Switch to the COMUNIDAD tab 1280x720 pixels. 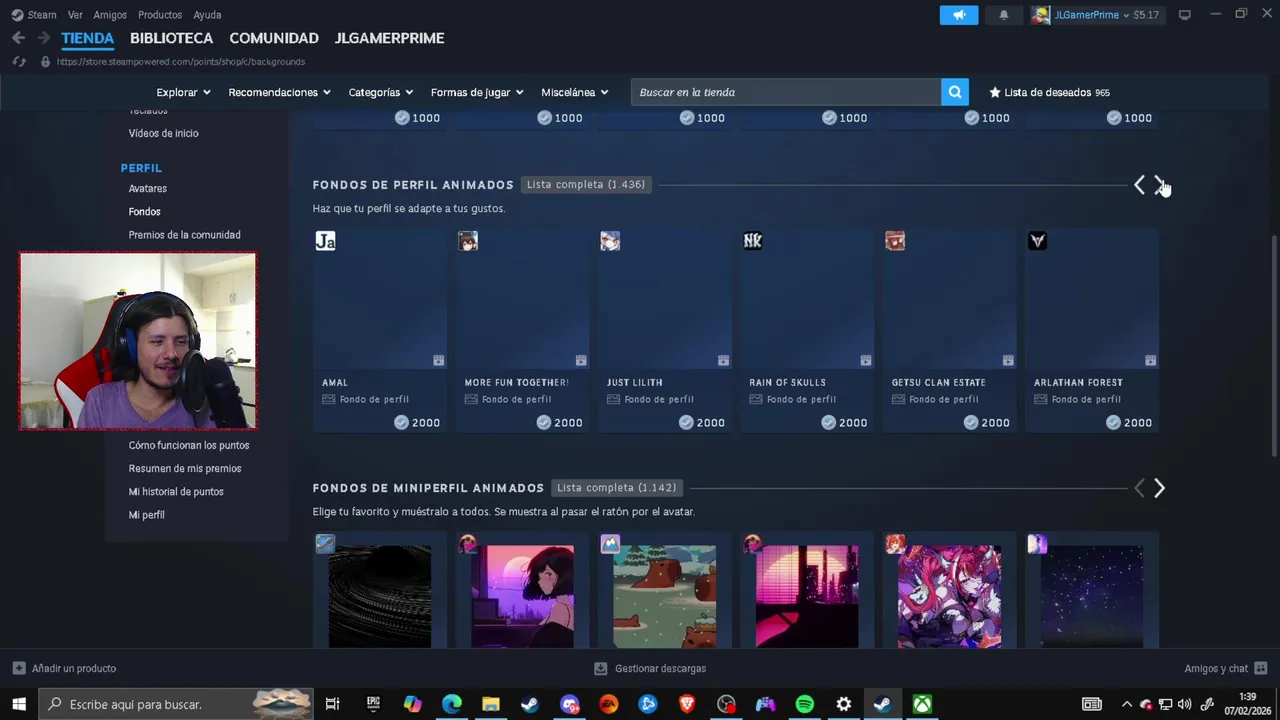point(274,38)
